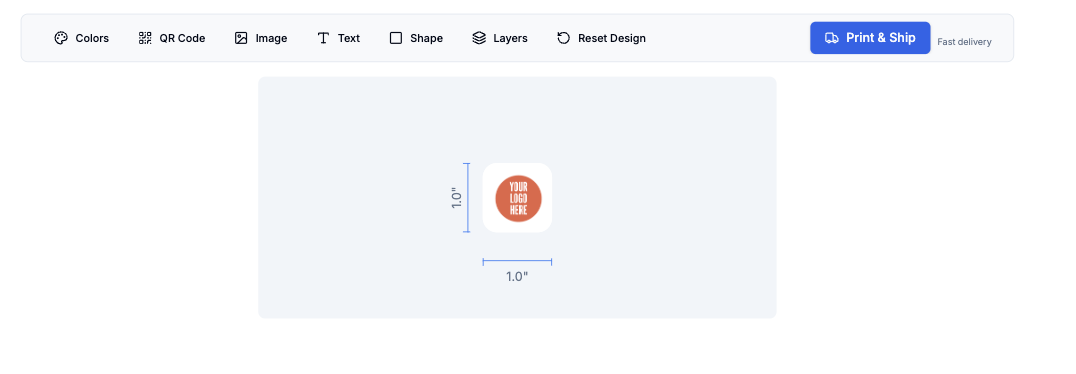The height and width of the screenshot is (374, 1076).
Task: Click the 'Fast delivery' text
Action: point(964,42)
